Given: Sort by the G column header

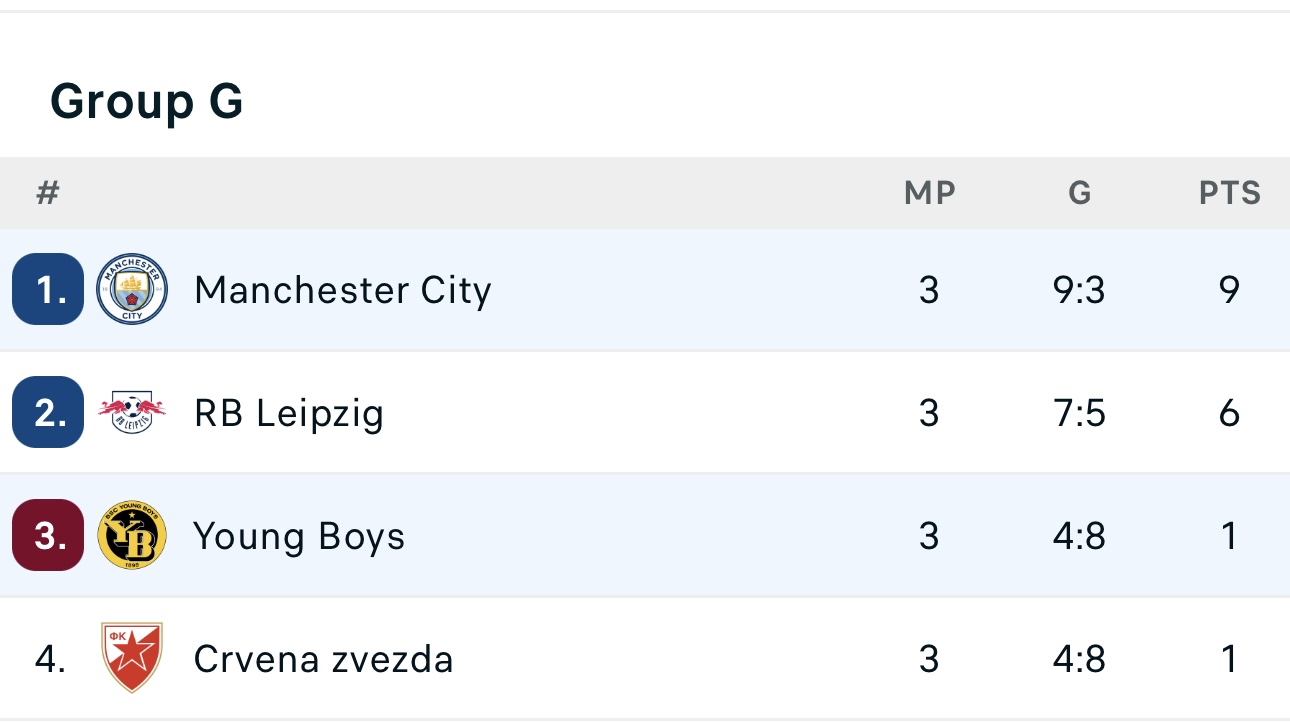Looking at the screenshot, I should pyautogui.click(x=1080, y=193).
